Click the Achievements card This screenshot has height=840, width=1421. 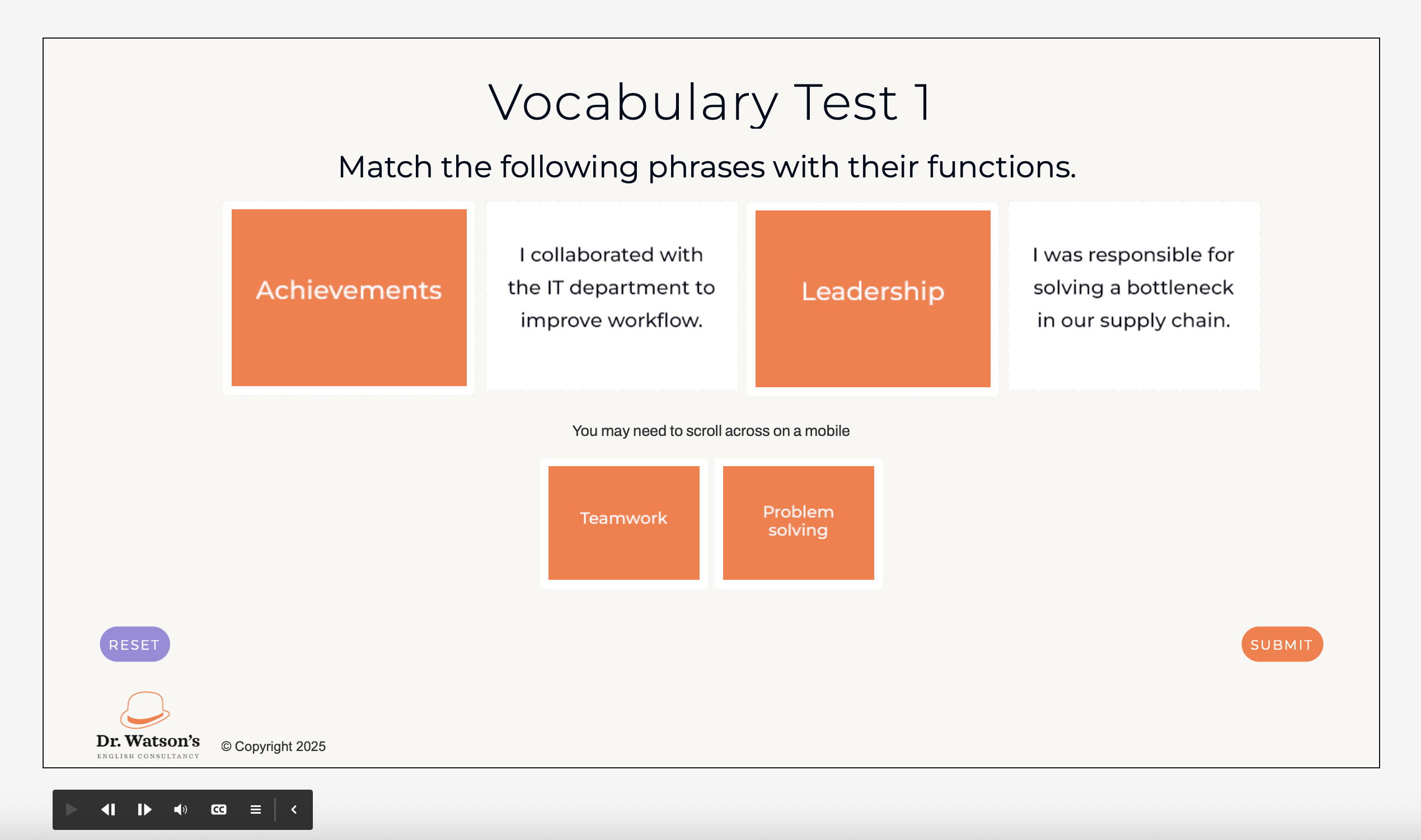pos(349,298)
